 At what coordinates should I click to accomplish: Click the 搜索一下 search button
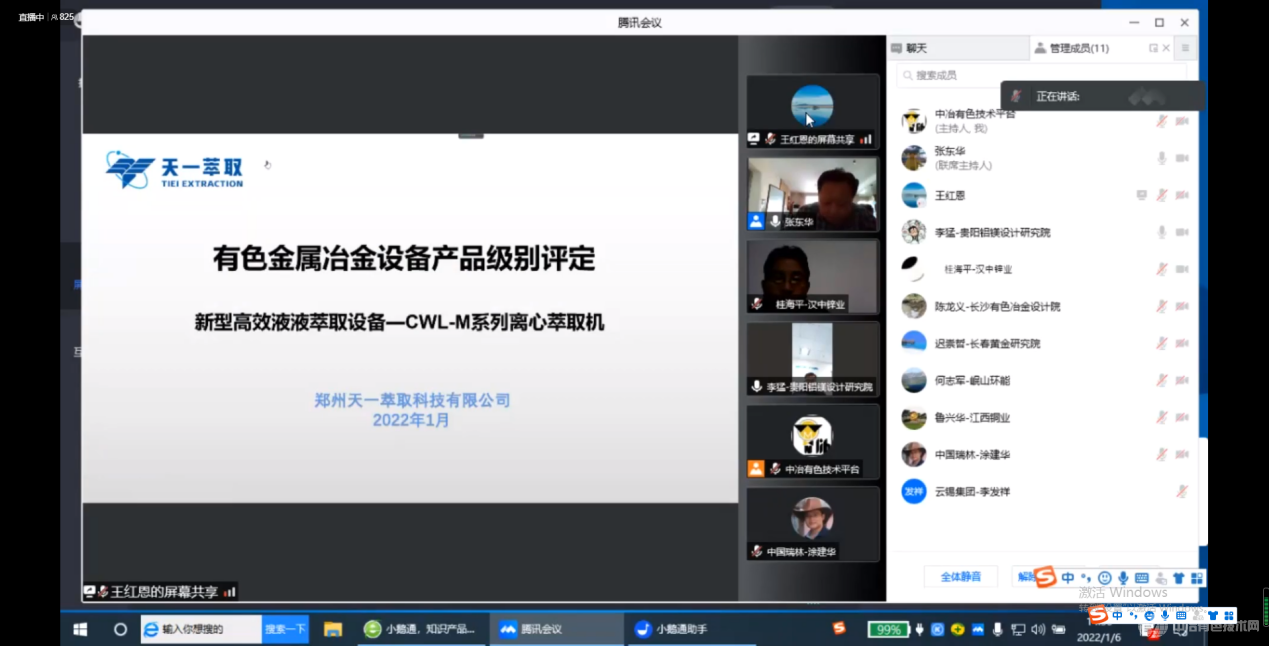pyautogui.click(x=285, y=629)
